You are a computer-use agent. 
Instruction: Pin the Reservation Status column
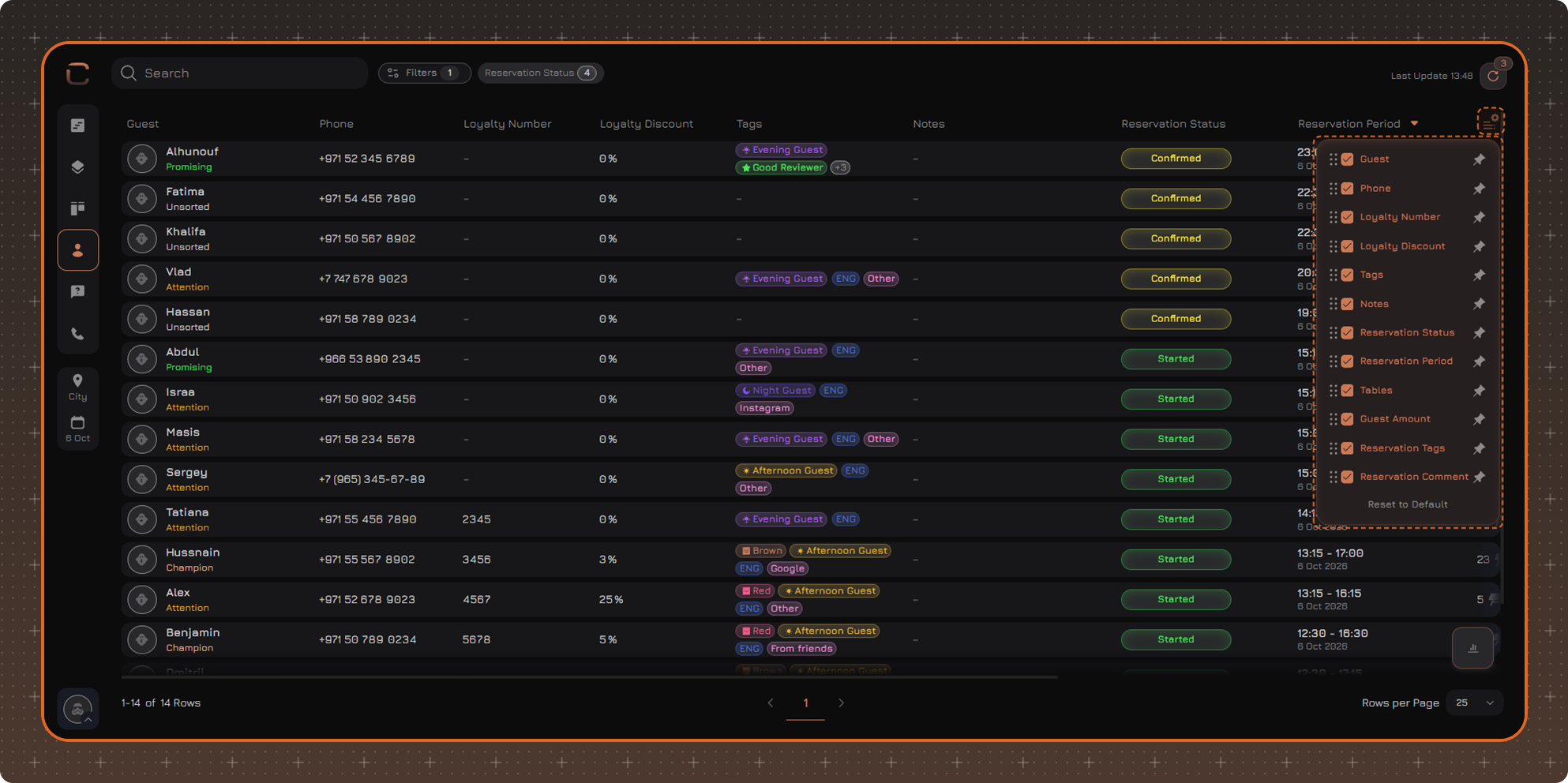tap(1479, 332)
